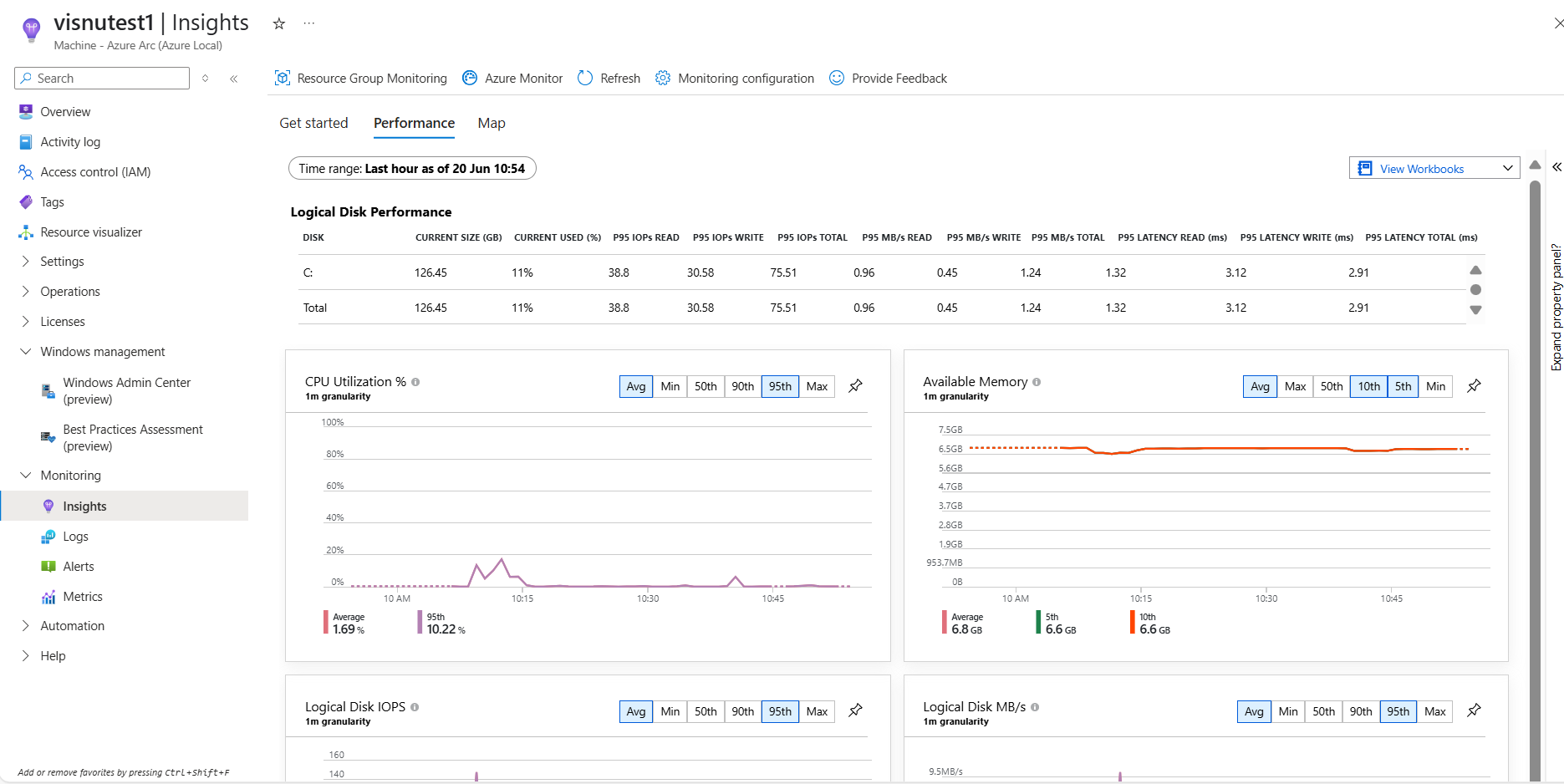Expand the property panel chevron
Screen dimensions: 1564x784
pyautogui.click(x=1556, y=167)
